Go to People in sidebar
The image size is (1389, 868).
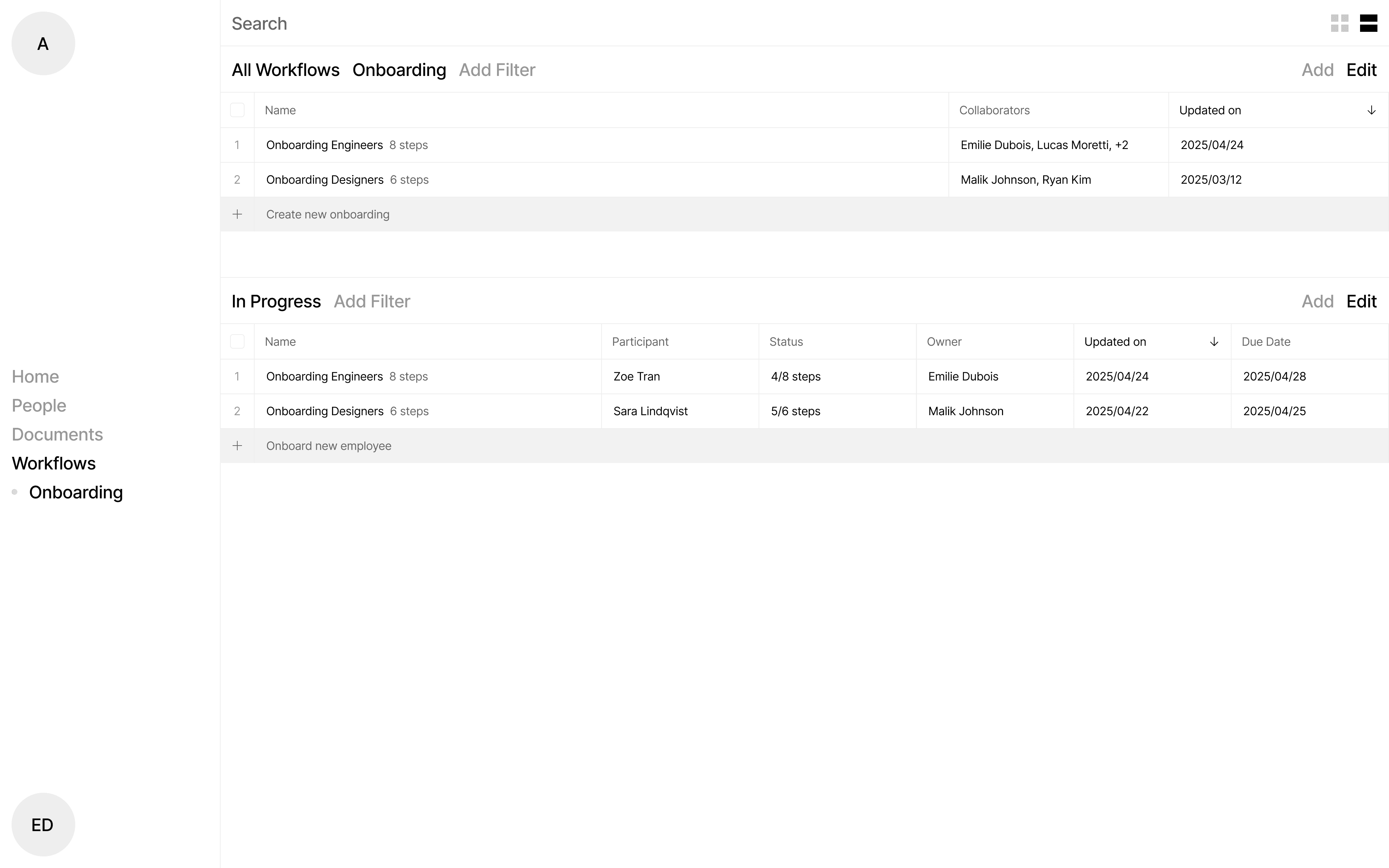pos(39,405)
